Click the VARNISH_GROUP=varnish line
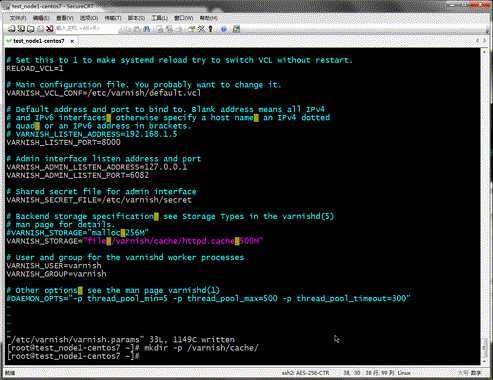 [56, 274]
